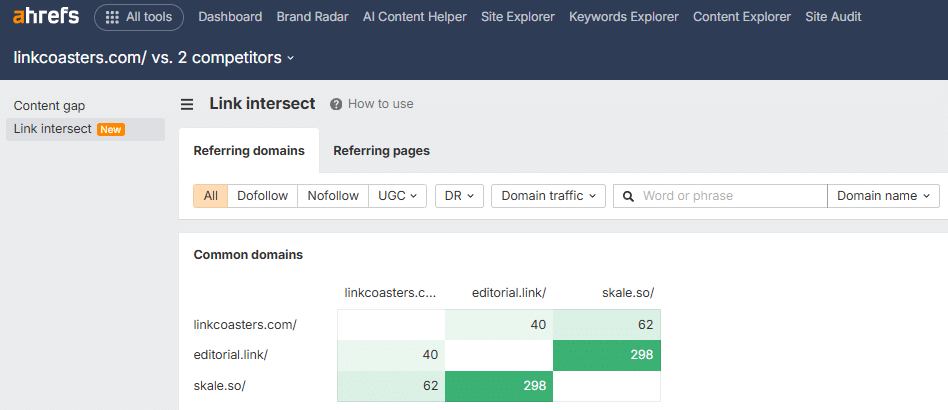
Task: Select the Dofollow filter
Action: click(262, 196)
